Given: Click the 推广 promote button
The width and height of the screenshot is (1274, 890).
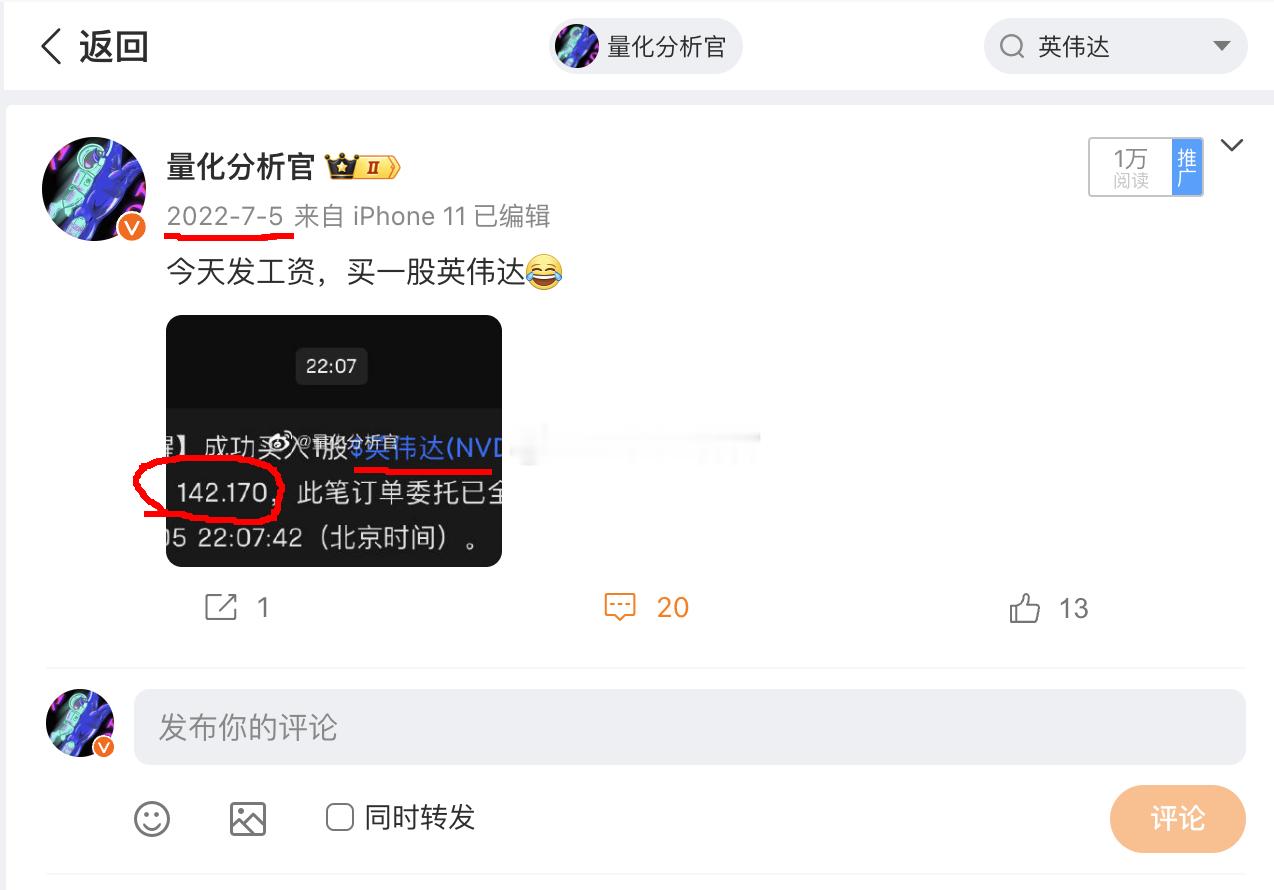Looking at the screenshot, I should 1187,167.
